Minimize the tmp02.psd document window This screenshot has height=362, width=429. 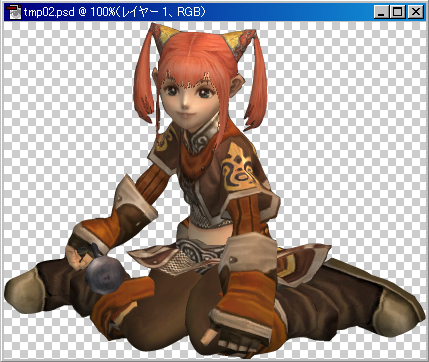tap(381, 12)
